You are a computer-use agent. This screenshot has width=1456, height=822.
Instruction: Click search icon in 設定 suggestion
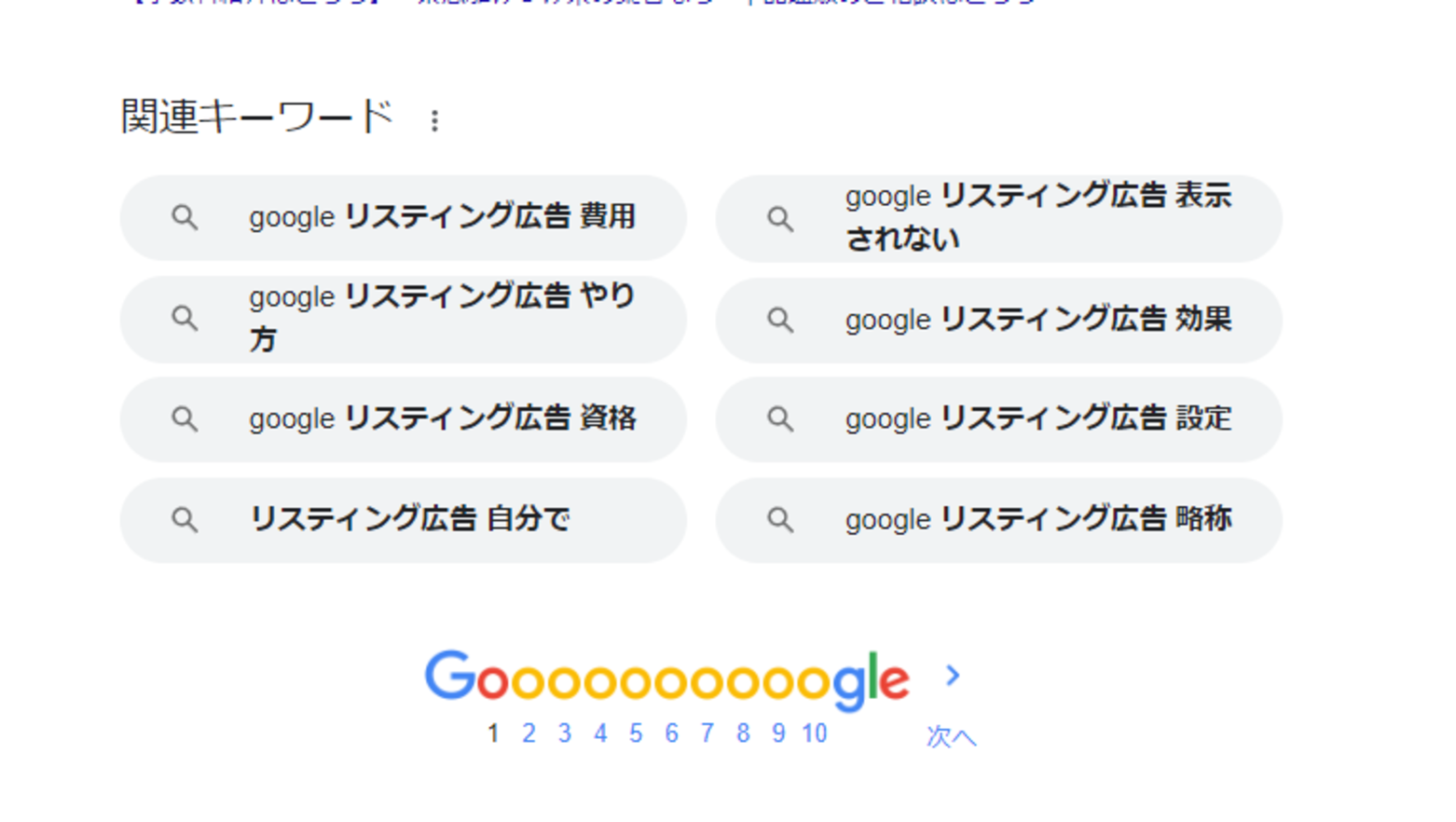click(x=780, y=419)
